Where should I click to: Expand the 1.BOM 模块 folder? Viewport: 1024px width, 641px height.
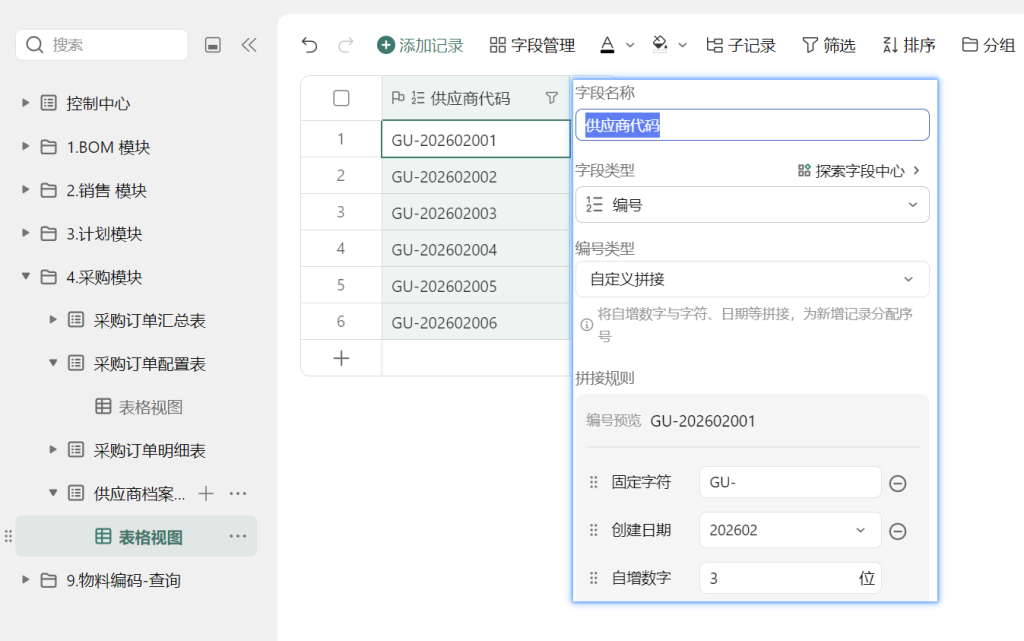click(25, 146)
